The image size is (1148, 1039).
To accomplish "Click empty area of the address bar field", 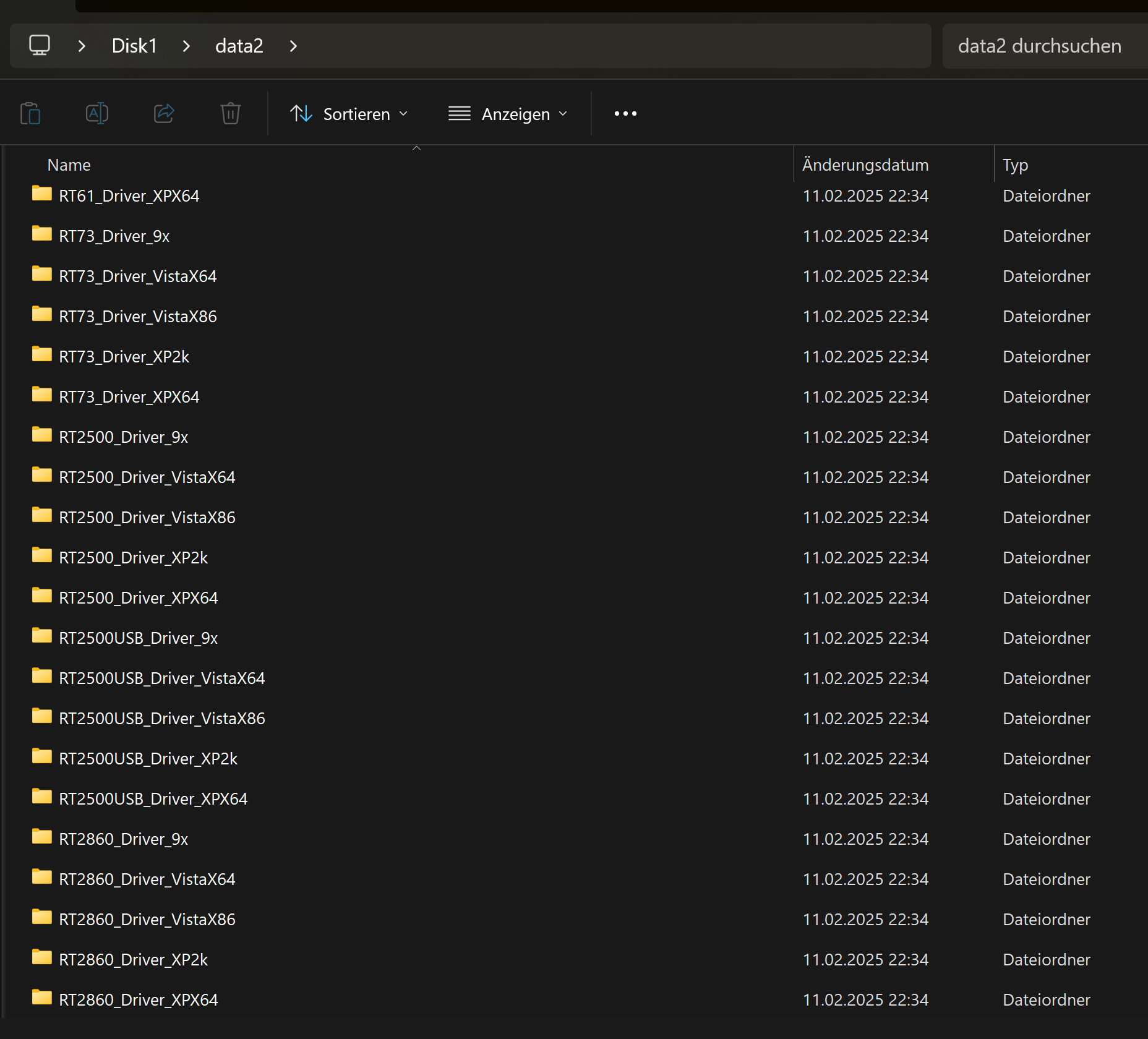I will [612, 46].
